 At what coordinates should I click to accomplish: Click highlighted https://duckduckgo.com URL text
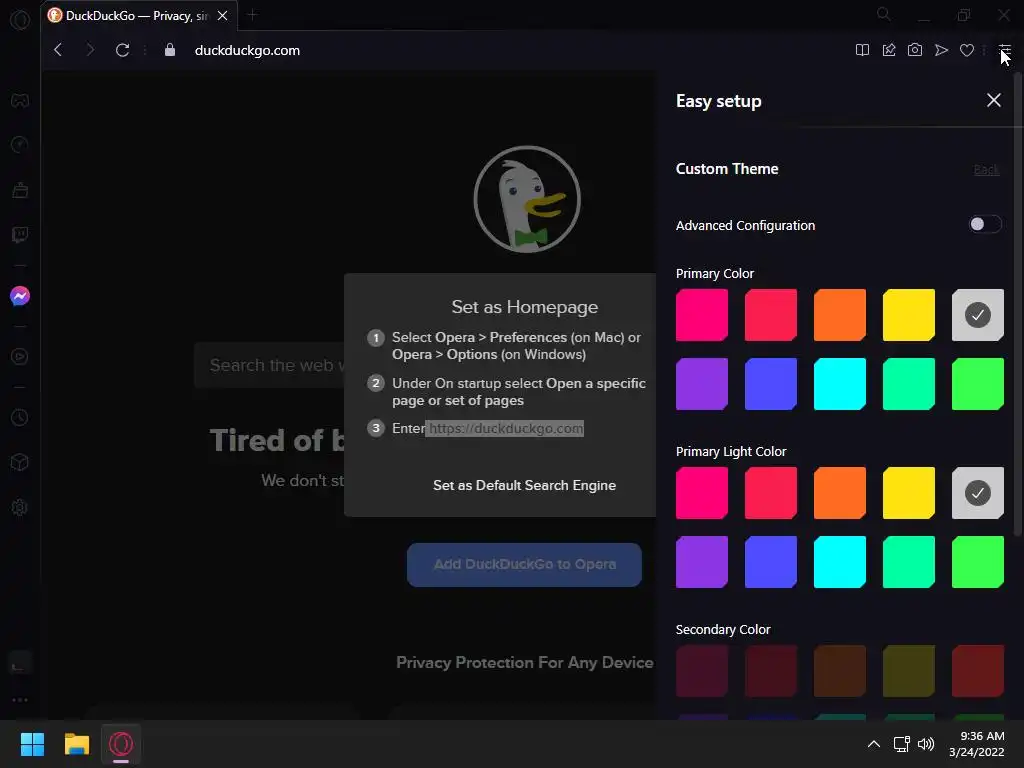505,428
